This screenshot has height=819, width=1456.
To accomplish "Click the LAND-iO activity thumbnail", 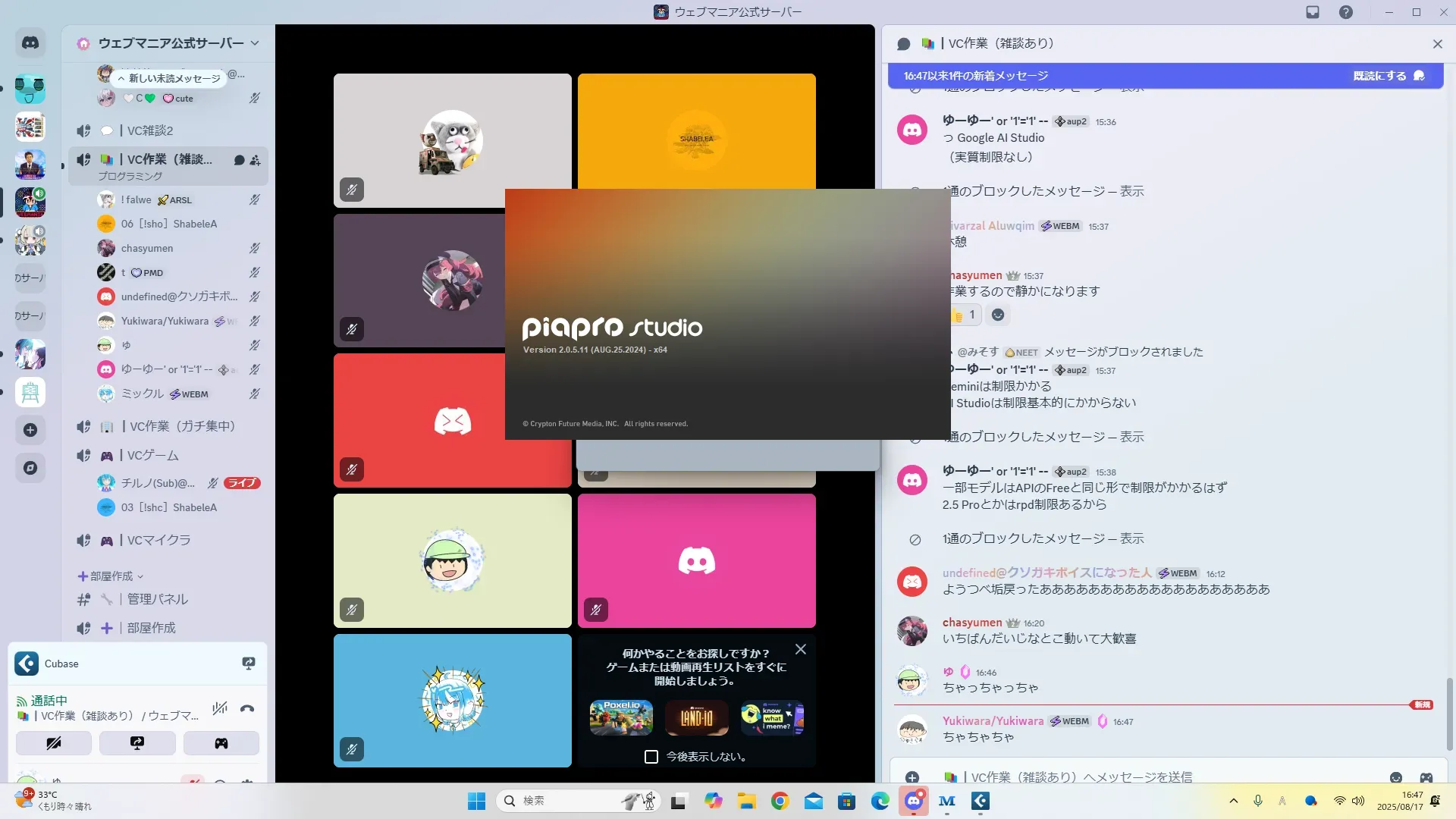I will [x=696, y=717].
